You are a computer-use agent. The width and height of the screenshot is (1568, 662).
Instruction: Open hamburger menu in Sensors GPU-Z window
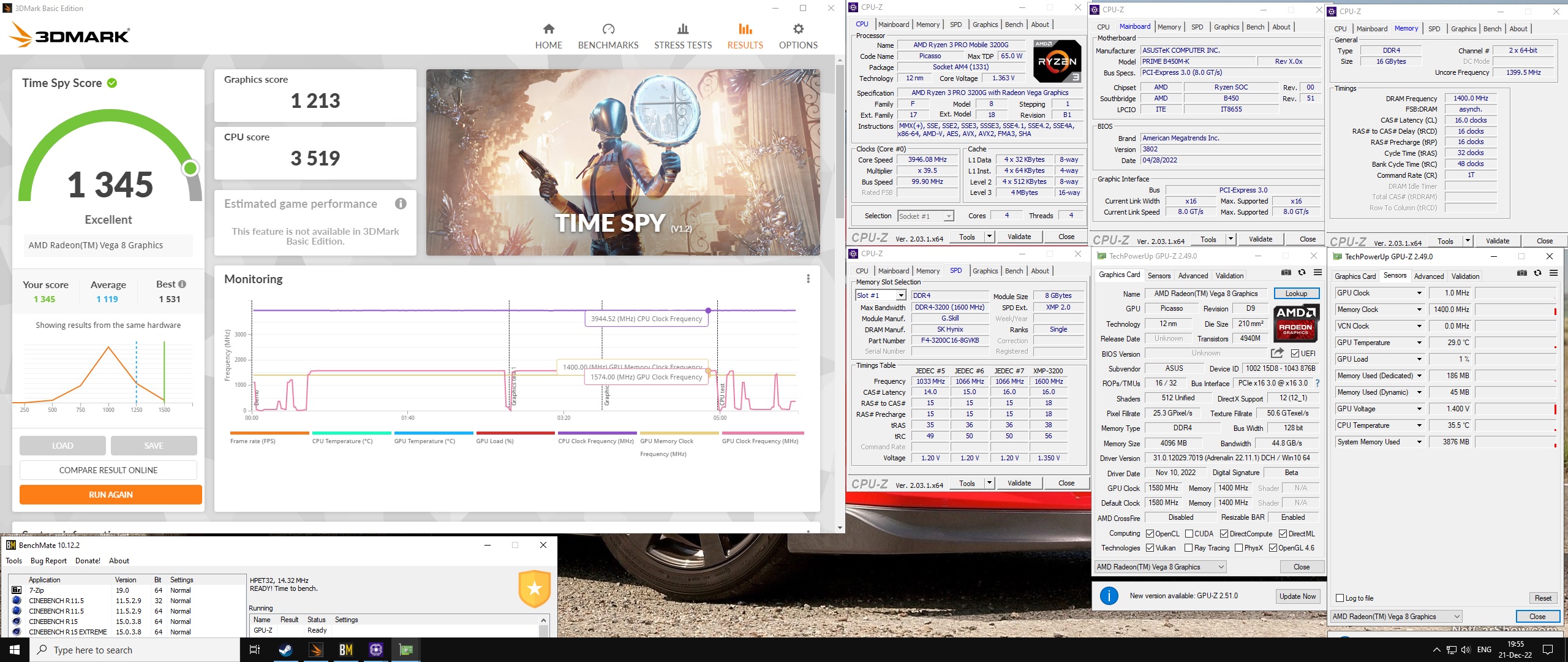(x=1553, y=273)
